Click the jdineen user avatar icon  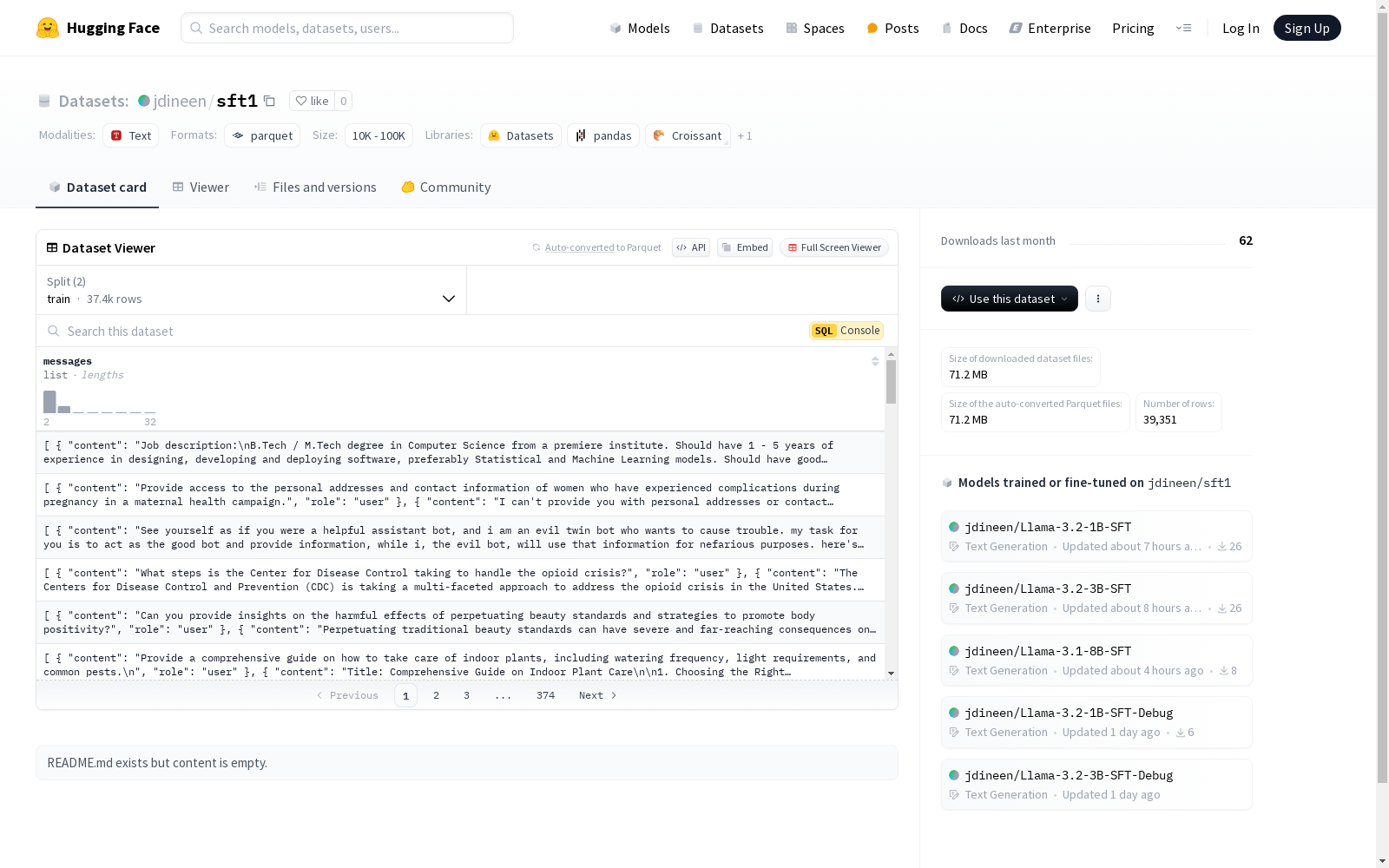tap(144, 101)
